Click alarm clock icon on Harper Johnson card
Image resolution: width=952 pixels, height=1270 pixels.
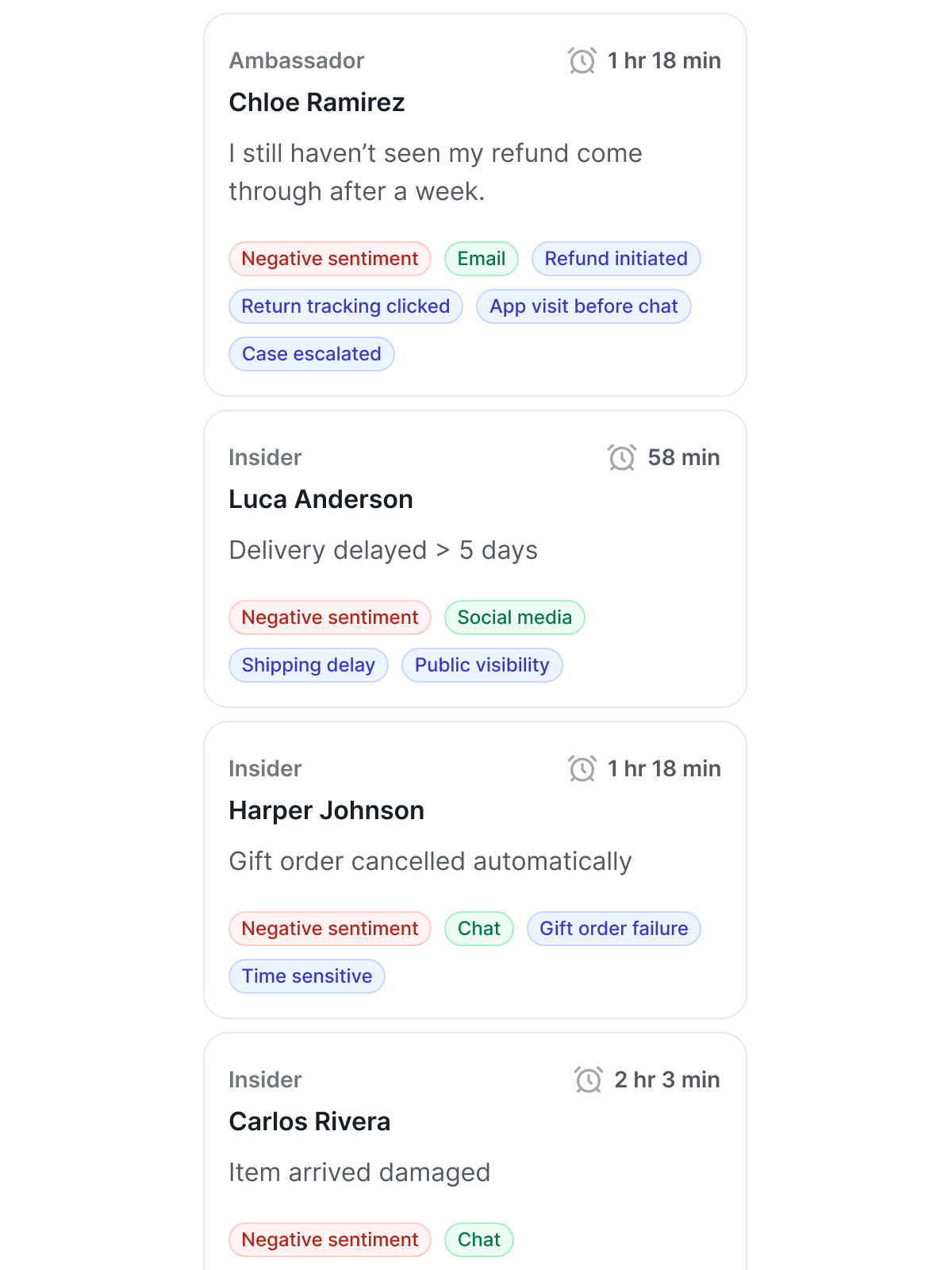coord(582,768)
